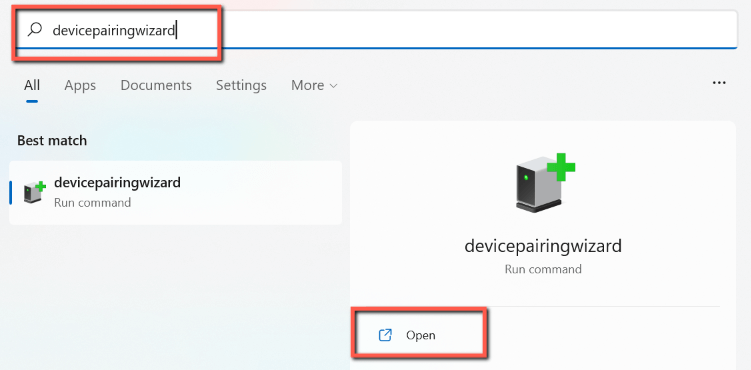Select the All tab
751x370 pixels.
click(x=32, y=85)
